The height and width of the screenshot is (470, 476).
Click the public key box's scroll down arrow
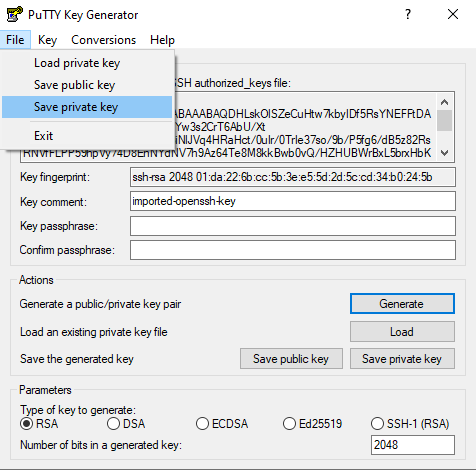click(x=444, y=153)
